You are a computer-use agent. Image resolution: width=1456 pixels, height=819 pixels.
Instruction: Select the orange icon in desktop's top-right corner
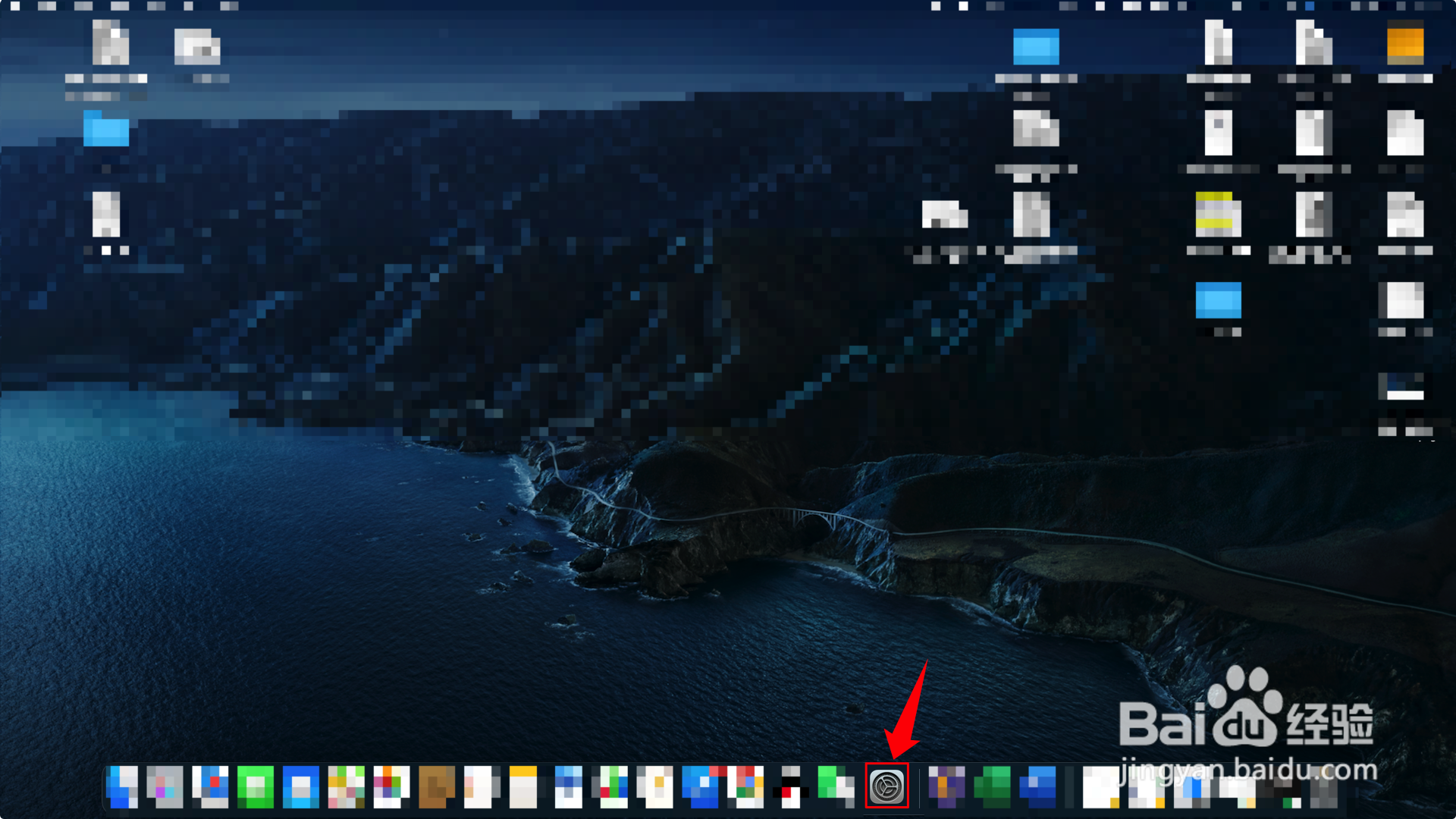click(x=1404, y=44)
